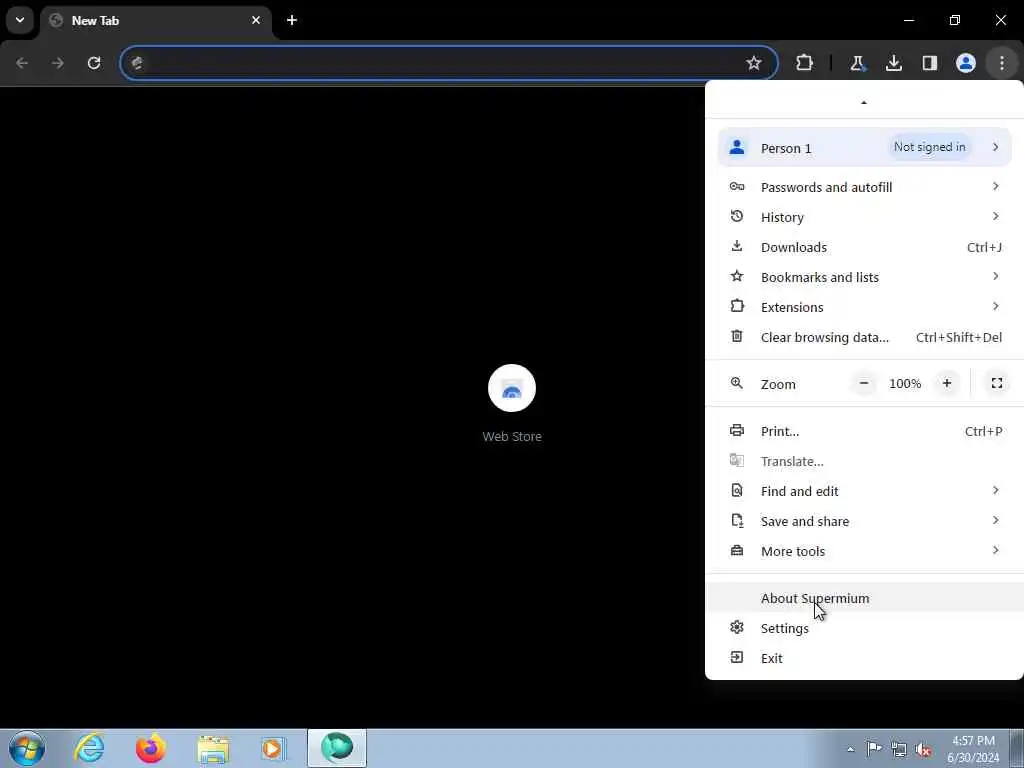
Task: Expand the Passwords and autofill submenu chevron
Action: click(995, 187)
